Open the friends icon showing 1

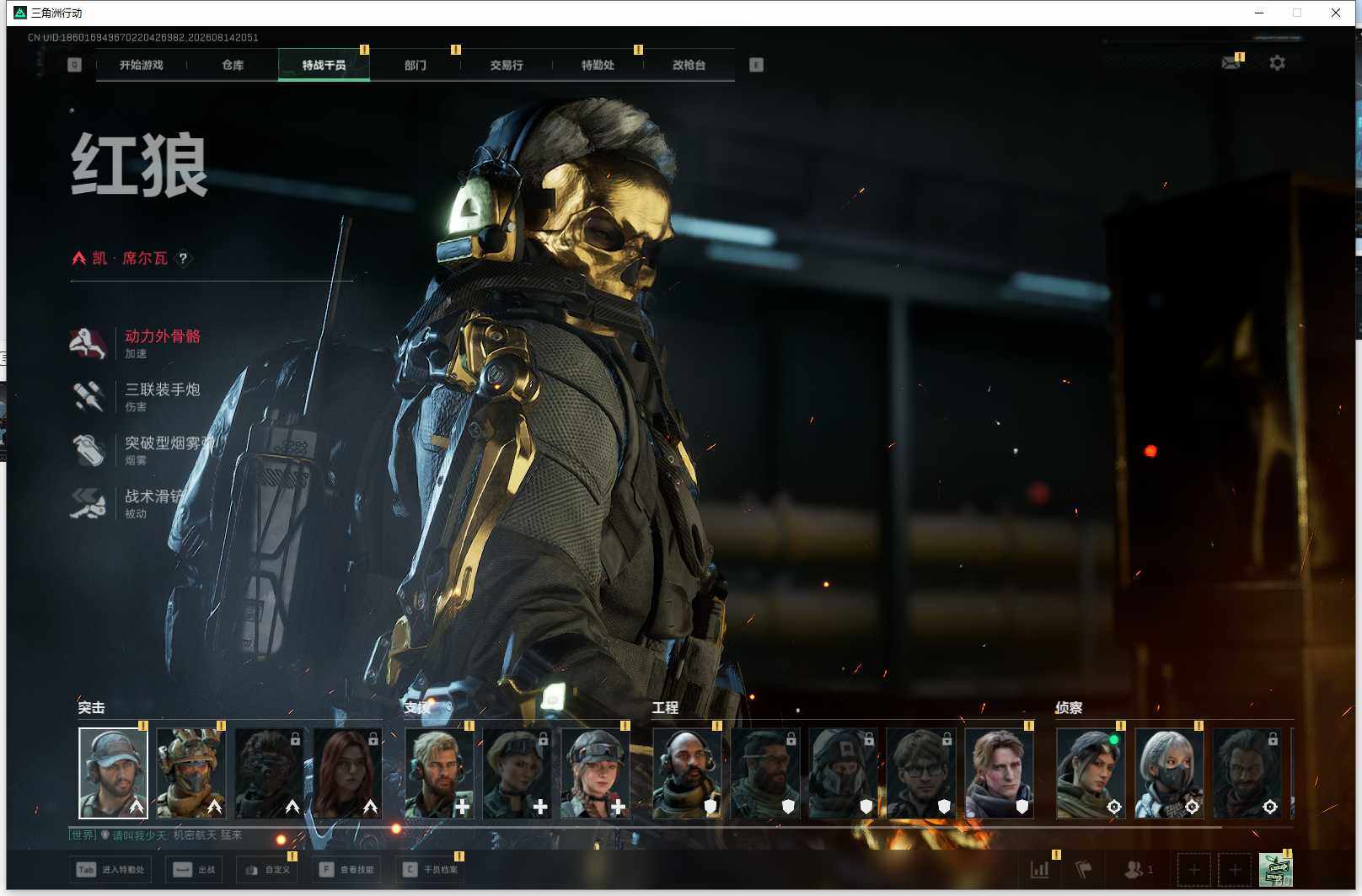pyautogui.click(x=1139, y=869)
